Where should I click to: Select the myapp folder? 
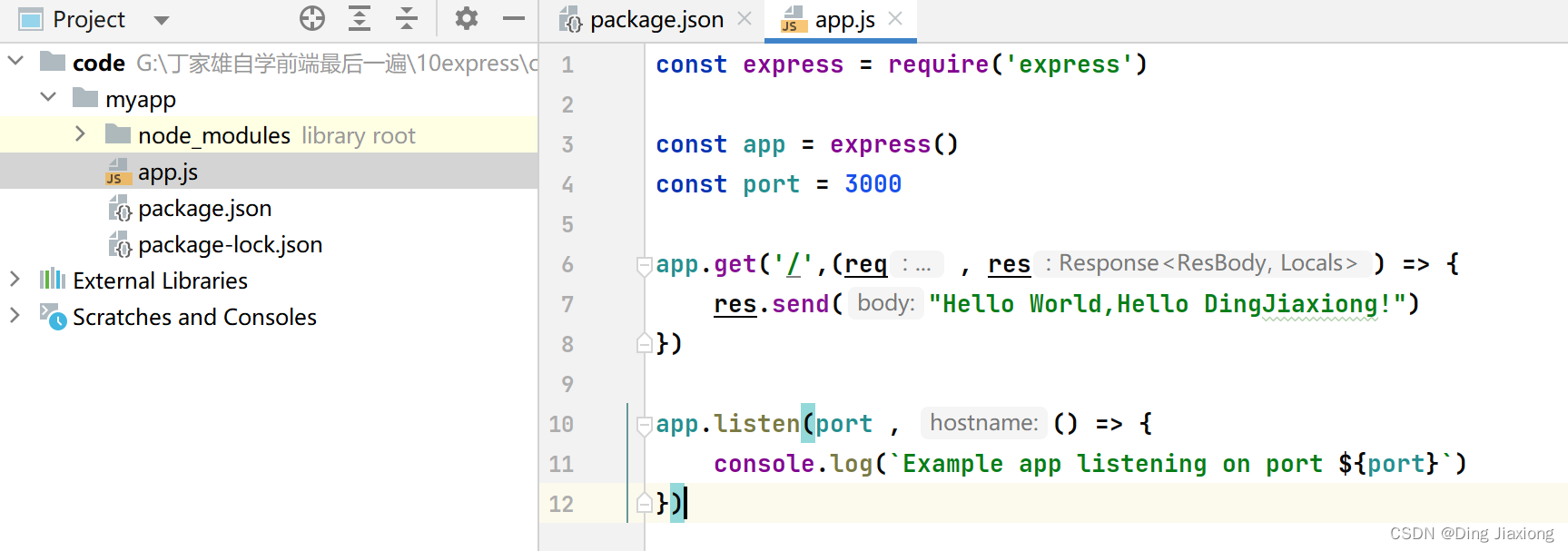click(x=269, y=99)
